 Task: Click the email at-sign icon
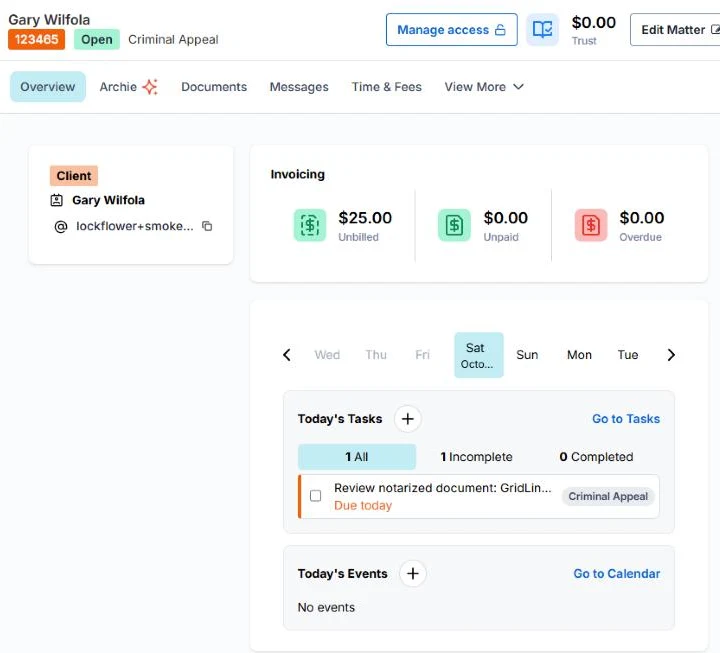point(61,226)
